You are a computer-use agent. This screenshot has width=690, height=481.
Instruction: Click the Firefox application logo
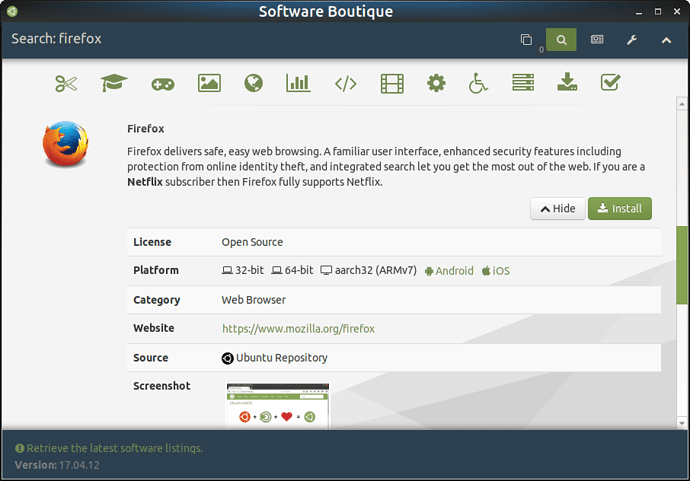click(x=66, y=144)
